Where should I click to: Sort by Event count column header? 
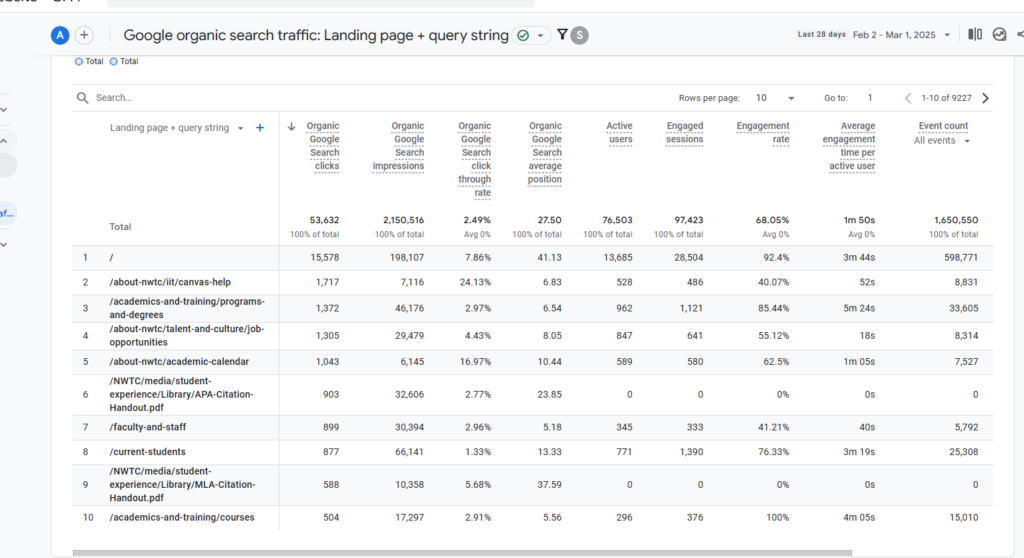pyautogui.click(x=943, y=126)
